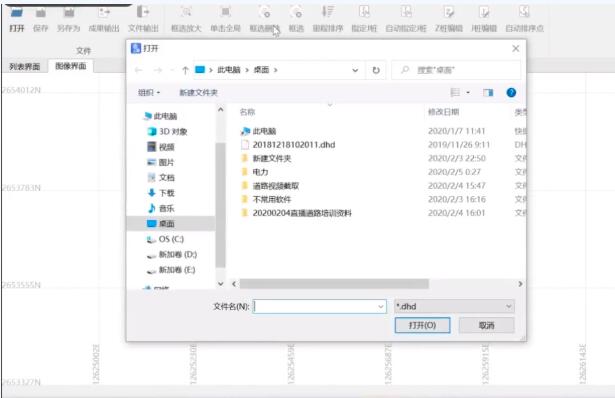Select 新加卷 (E:) drive in sidebar
The image size is (615, 398).
tap(171, 270)
